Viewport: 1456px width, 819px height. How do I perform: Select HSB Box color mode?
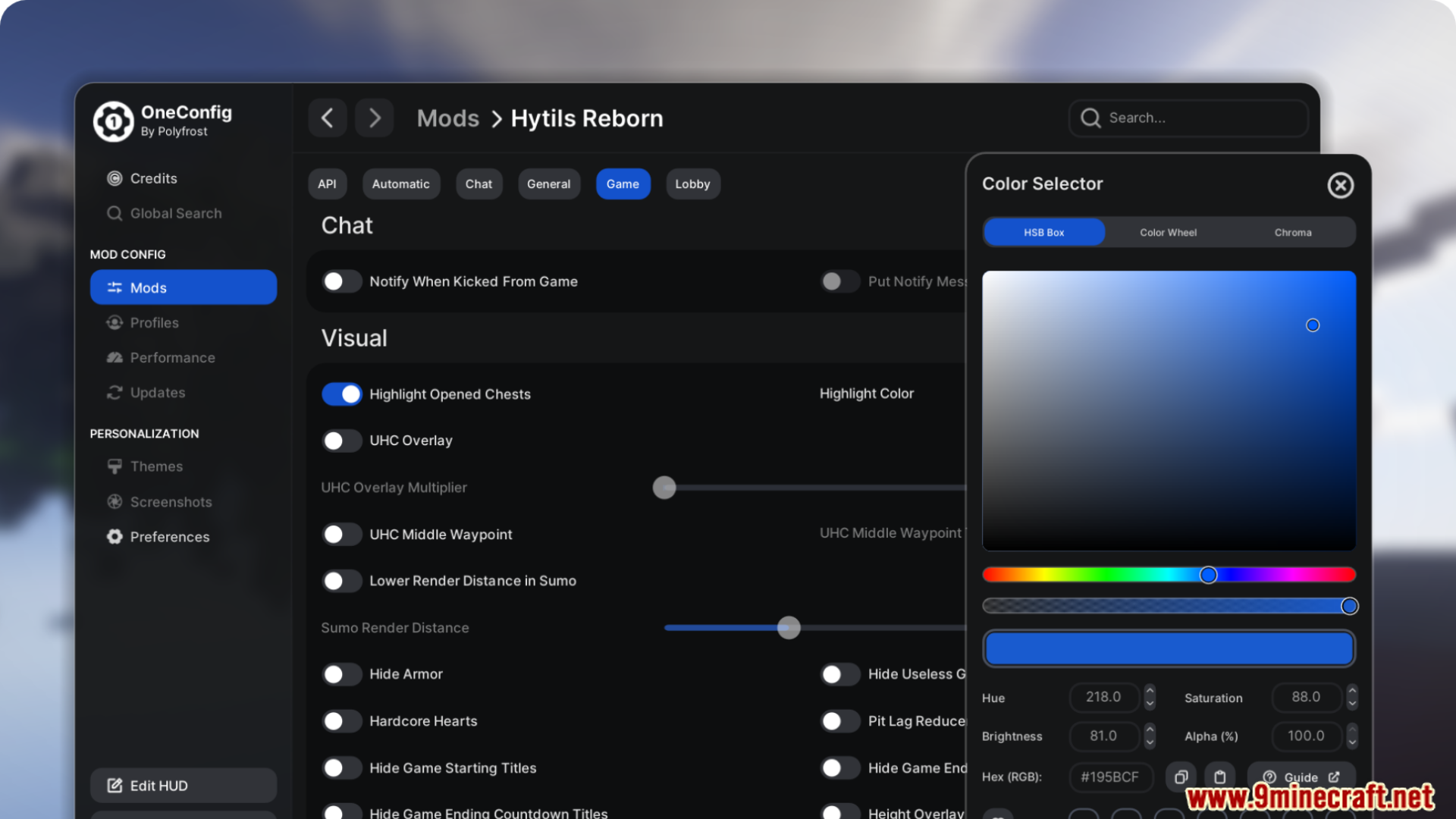click(x=1043, y=232)
